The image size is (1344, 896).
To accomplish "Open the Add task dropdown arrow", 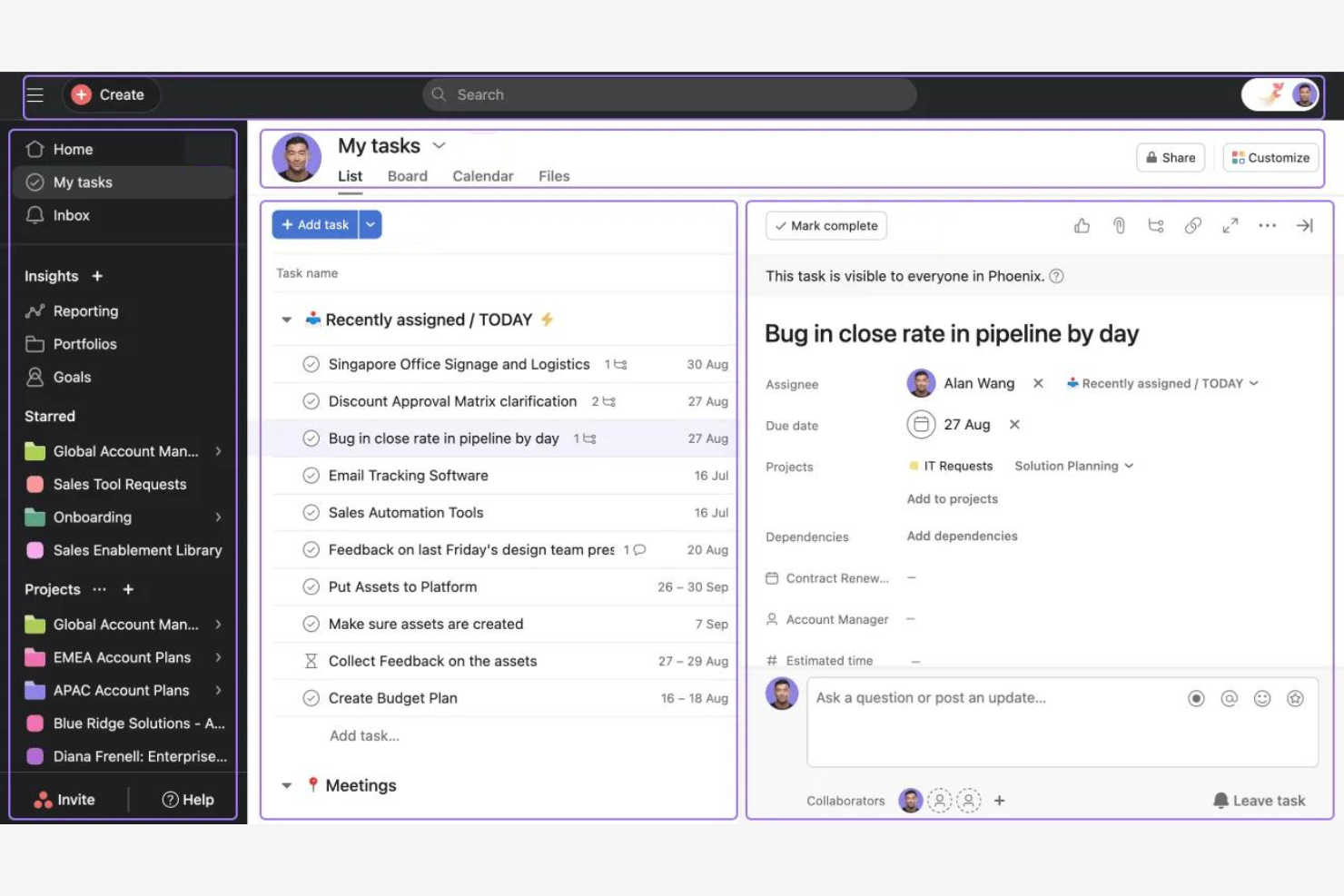I will click(371, 224).
